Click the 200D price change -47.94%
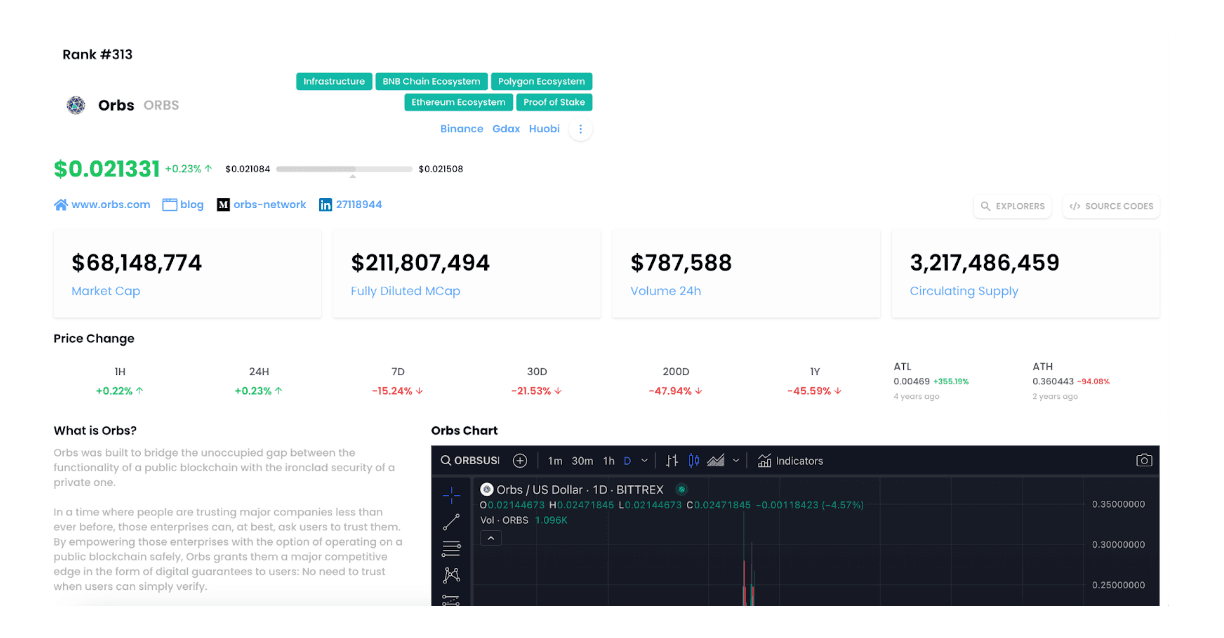The image size is (1224, 638). pyautogui.click(x=676, y=391)
